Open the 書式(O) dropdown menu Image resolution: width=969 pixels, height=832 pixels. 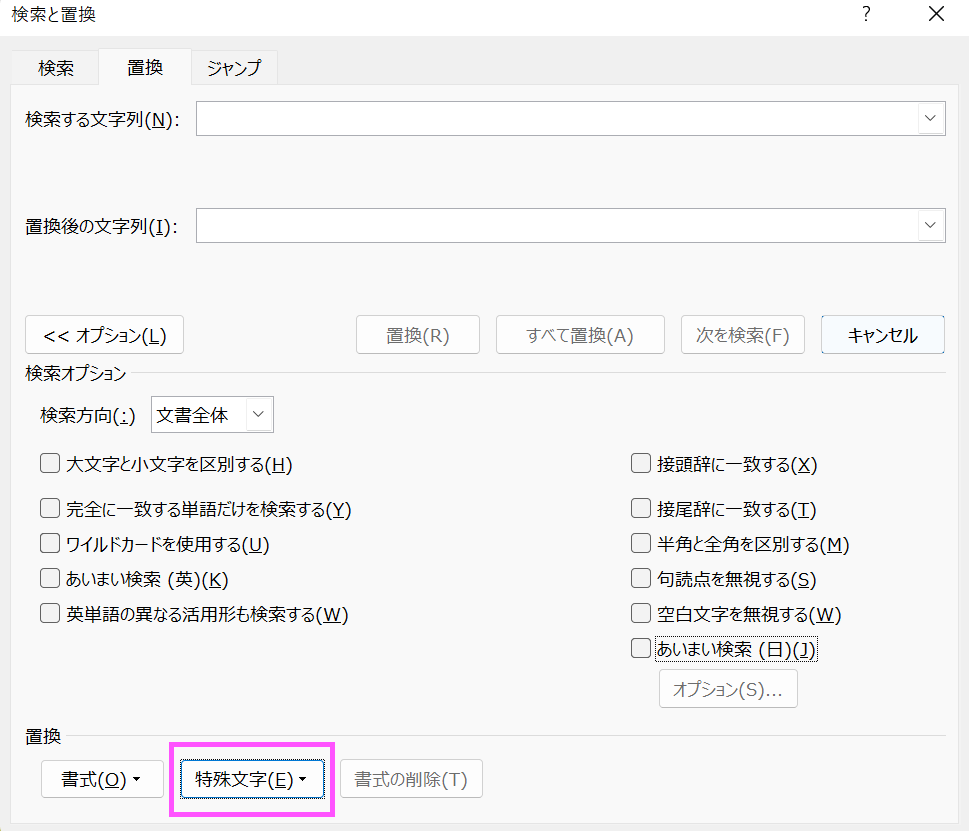(x=102, y=779)
